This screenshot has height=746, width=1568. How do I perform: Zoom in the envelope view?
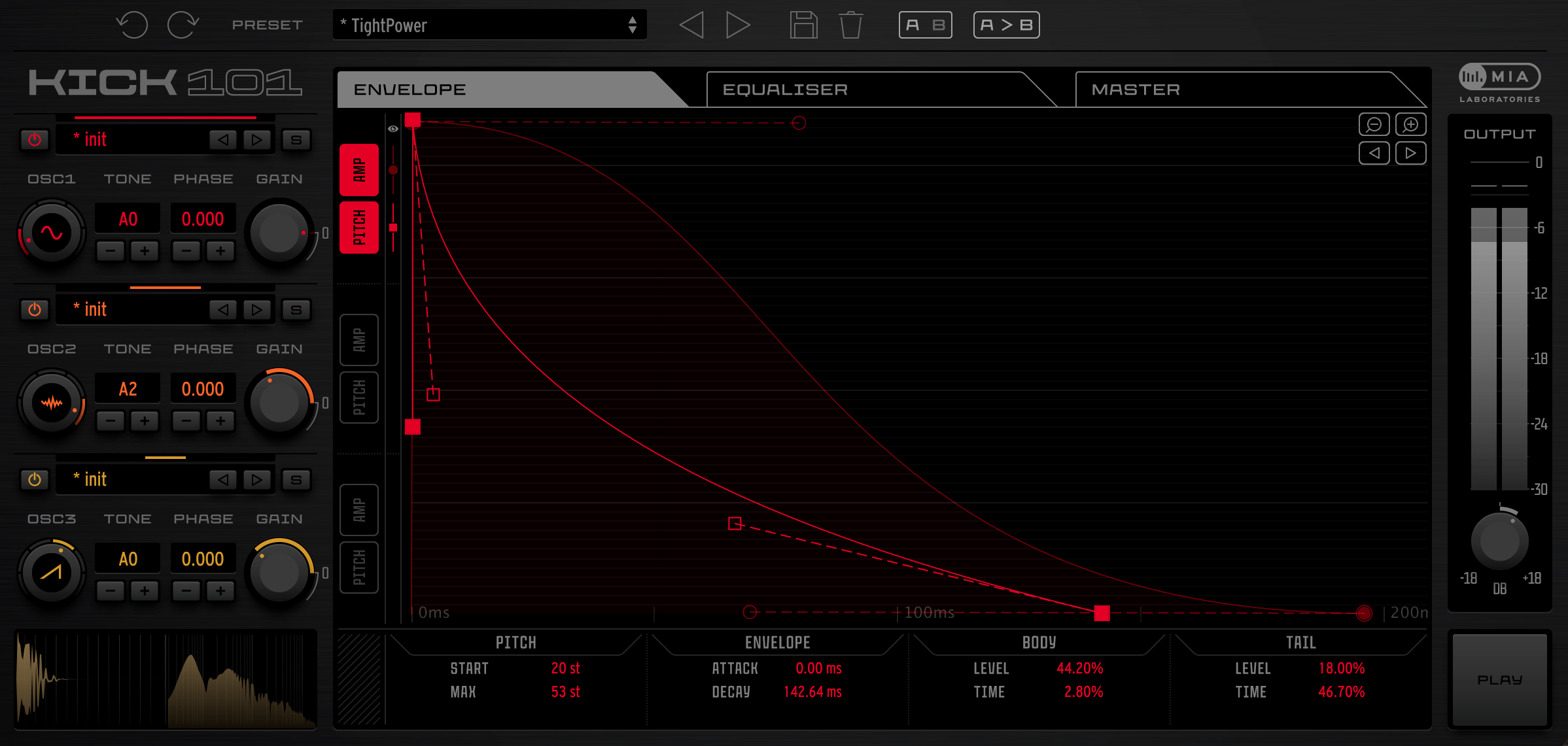pyautogui.click(x=1410, y=124)
